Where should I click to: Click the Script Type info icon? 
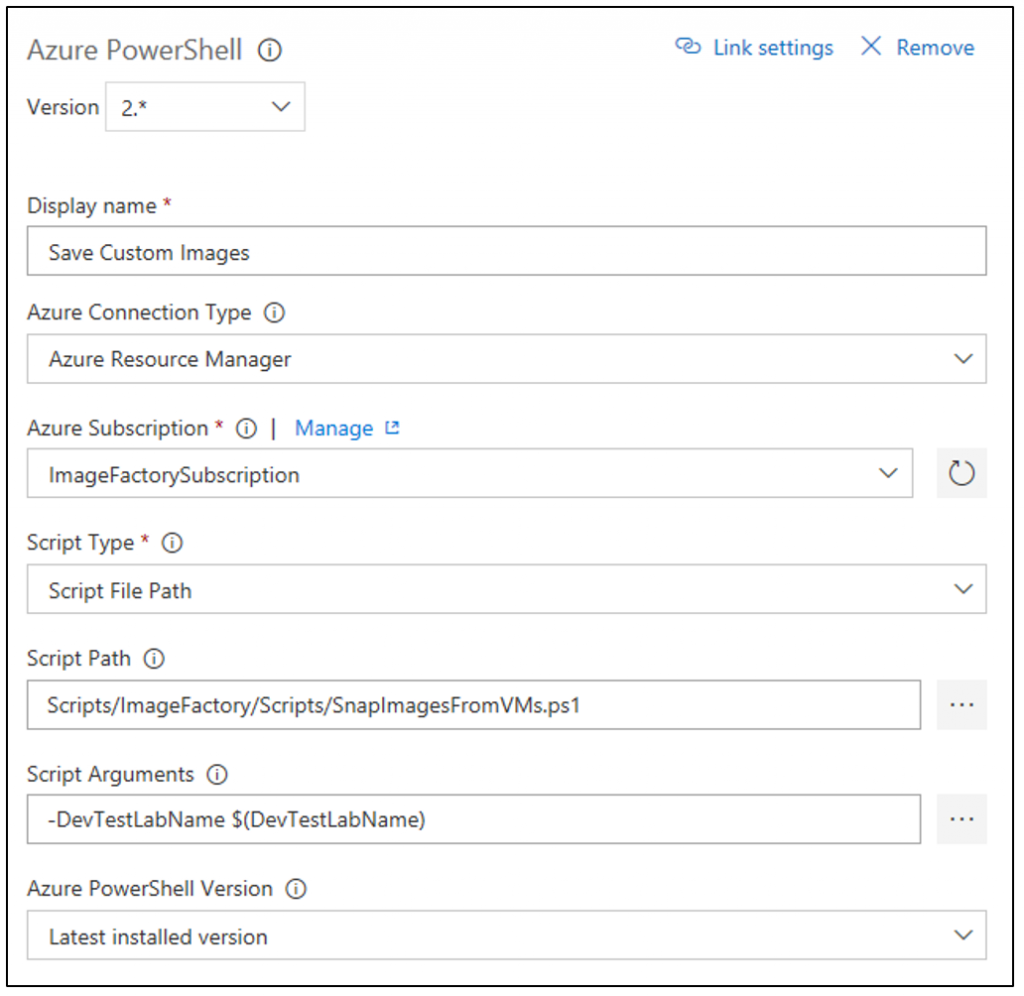click(x=173, y=544)
